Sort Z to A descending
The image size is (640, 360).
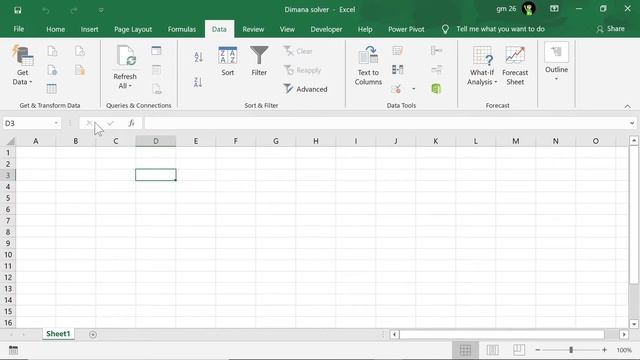click(x=198, y=82)
